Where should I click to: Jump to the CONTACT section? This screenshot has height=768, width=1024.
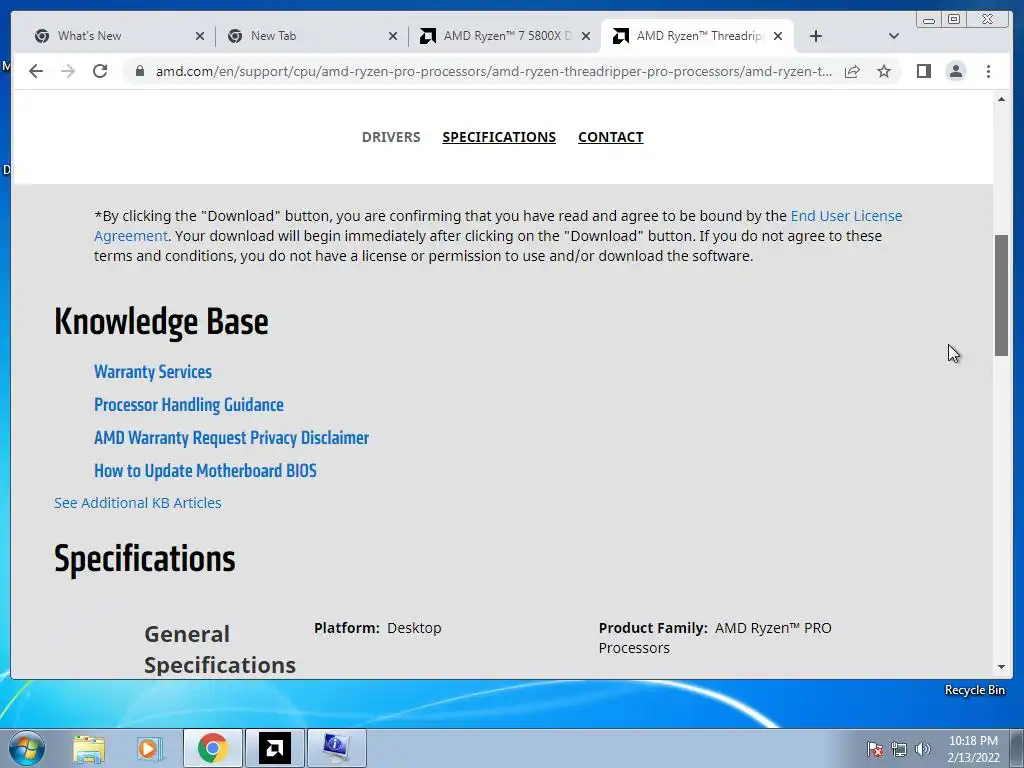pyautogui.click(x=611, y=137)
